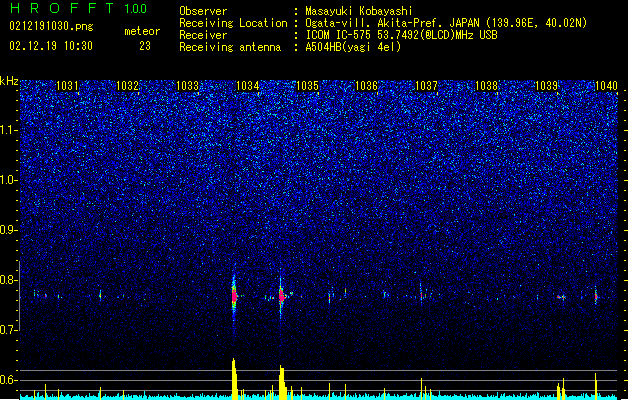Click the 1039 time axis marker
629x400 pixels.
coord(547,86)
